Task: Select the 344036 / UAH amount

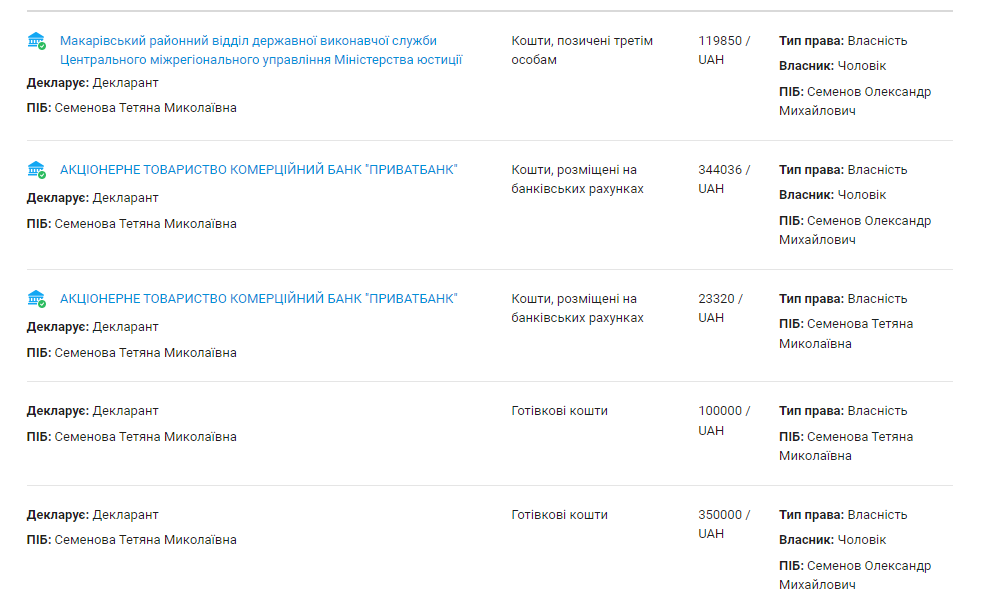Action: coord(724,179)
